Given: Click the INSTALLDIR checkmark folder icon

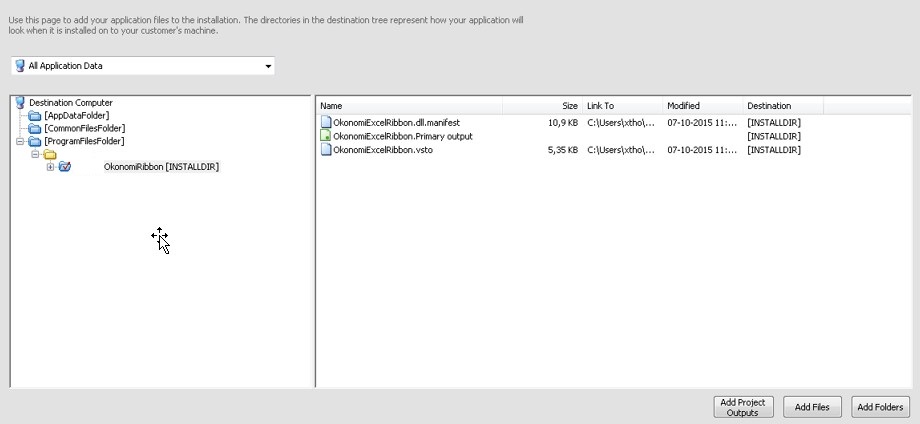Looking at the screenshot, I should 65,167.
